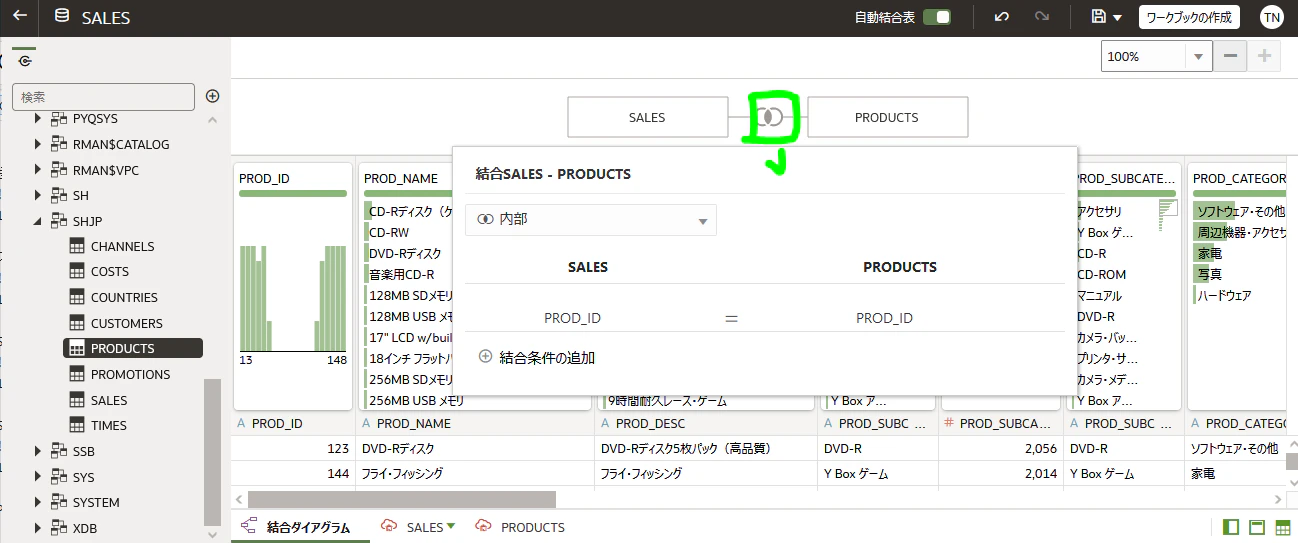Click the data grid layout icon
Viewport: 1298px width, 543px height.
(x=1283, y=527)
